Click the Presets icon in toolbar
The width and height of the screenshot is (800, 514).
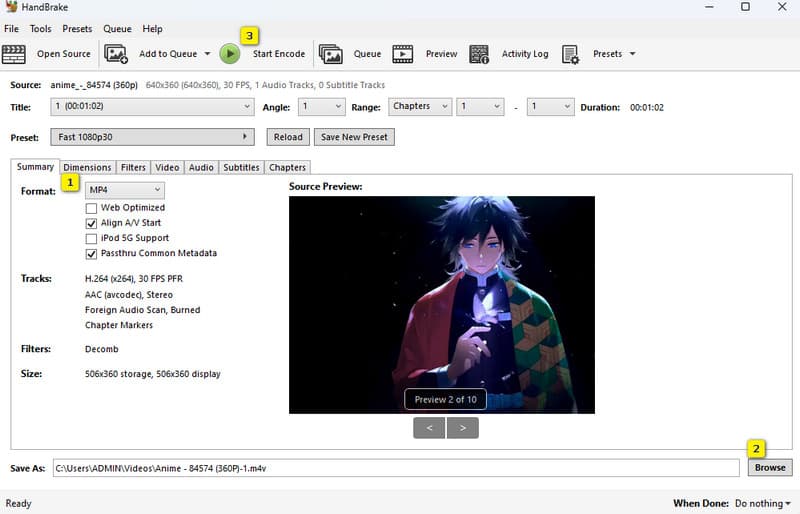[x=571, y=54]
